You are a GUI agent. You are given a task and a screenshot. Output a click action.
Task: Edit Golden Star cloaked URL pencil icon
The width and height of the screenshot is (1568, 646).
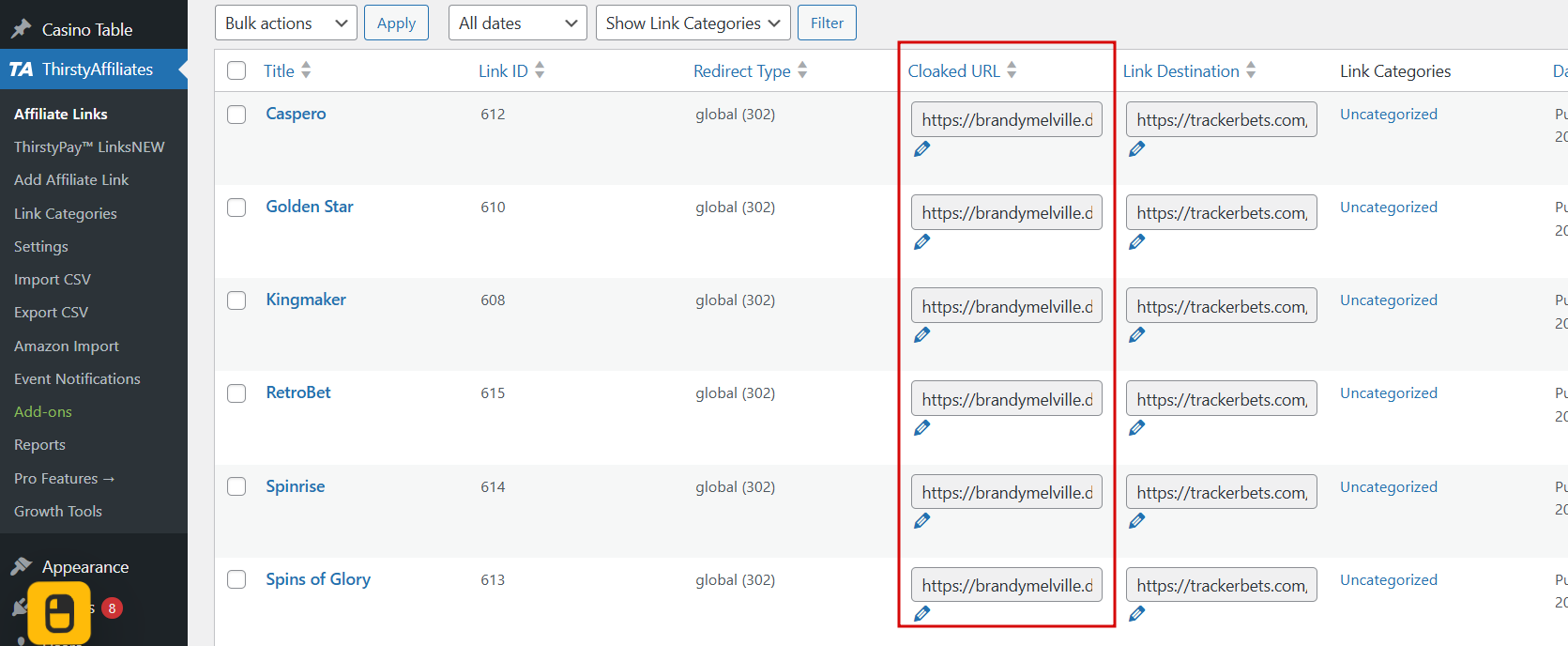click(x=922, y=242)
